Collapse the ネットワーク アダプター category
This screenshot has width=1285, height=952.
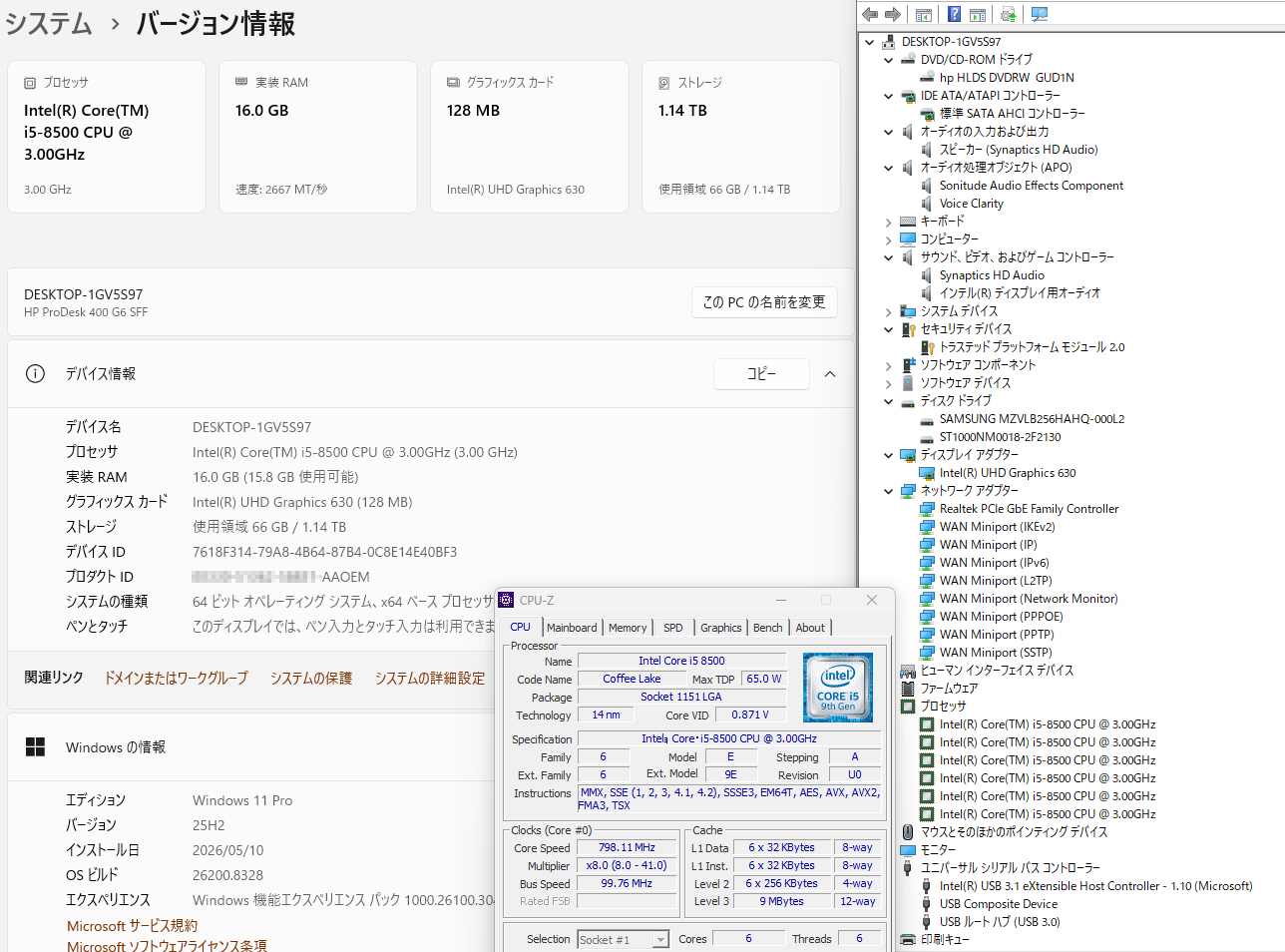pos(889,491)
